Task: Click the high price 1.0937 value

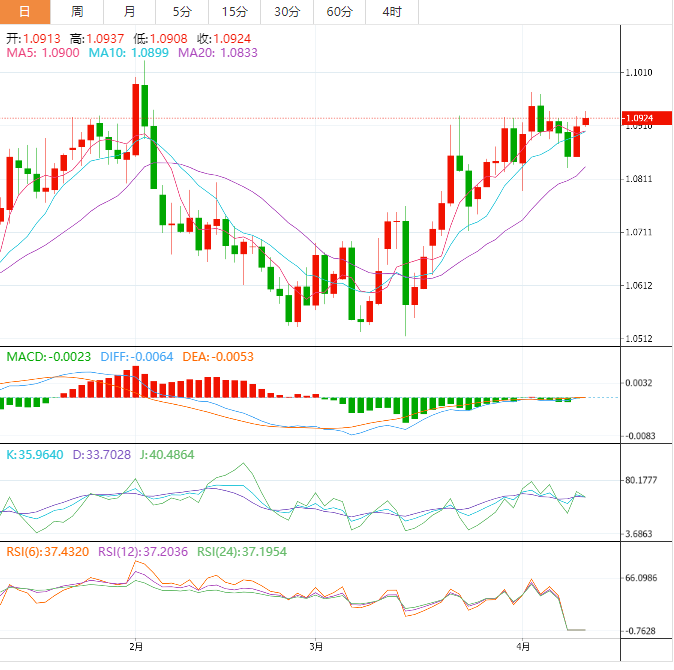Action: pyautogui.click(x=105, y=39)
